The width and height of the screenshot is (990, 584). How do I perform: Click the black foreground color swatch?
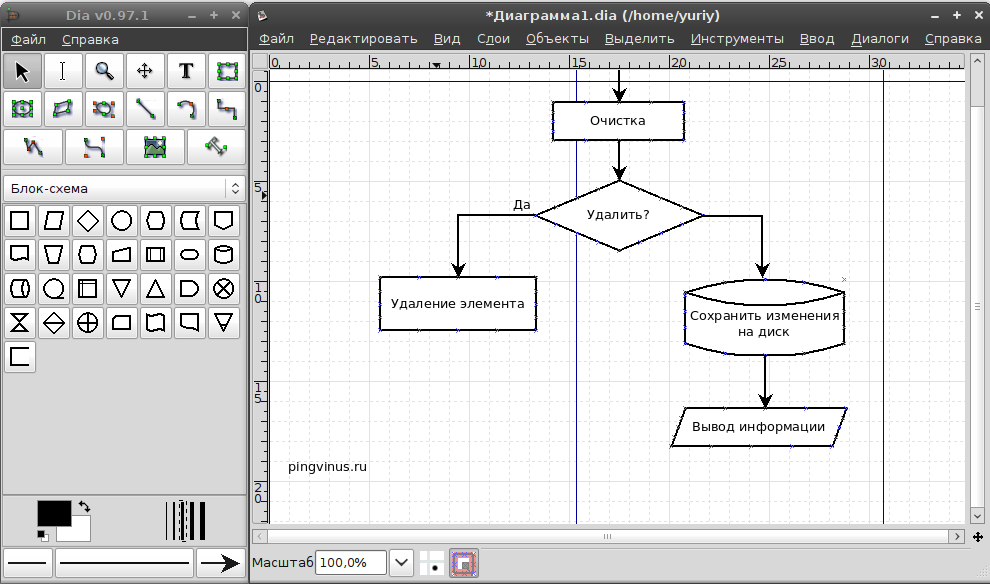tap(54, 513)
